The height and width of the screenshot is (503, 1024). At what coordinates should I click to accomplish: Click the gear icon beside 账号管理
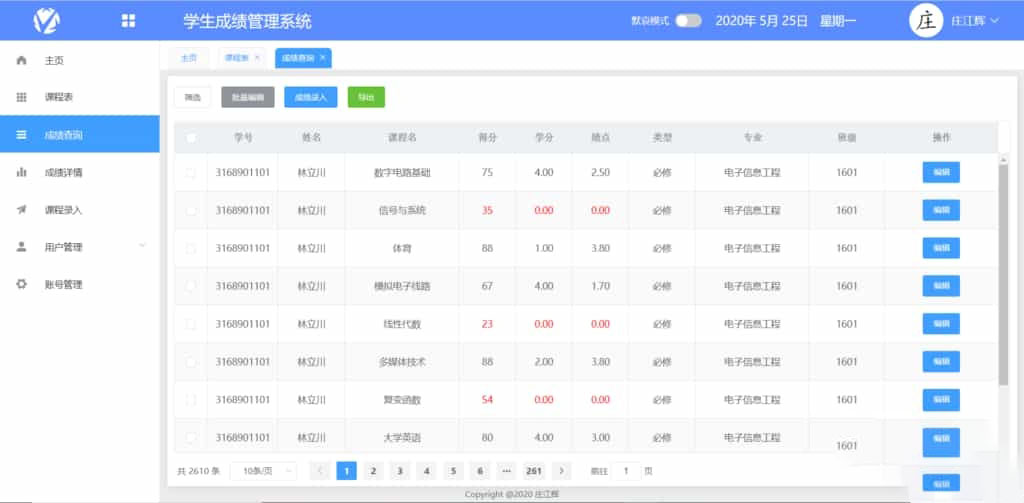22,284
